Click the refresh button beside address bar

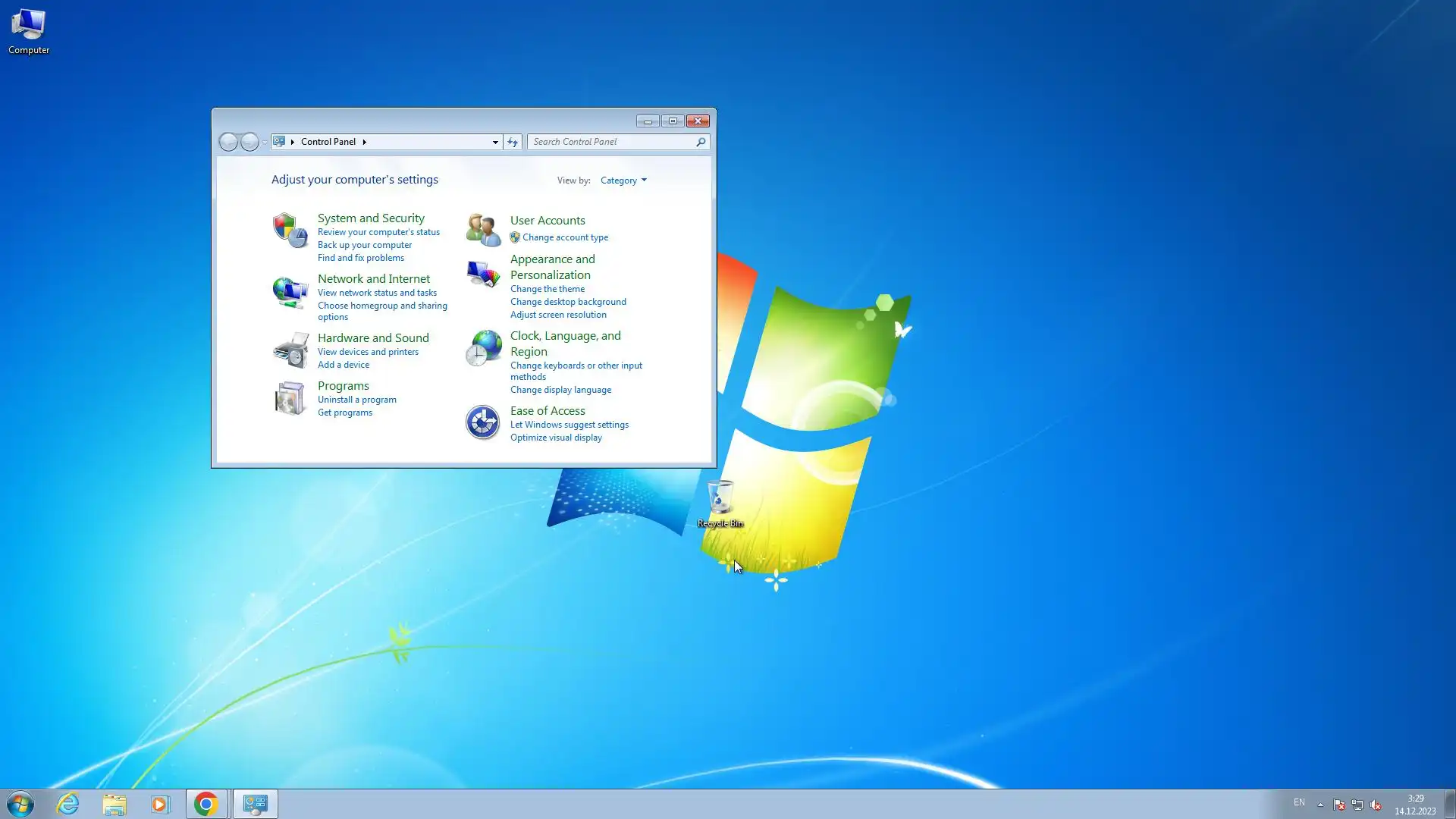(x=513, y=142)
